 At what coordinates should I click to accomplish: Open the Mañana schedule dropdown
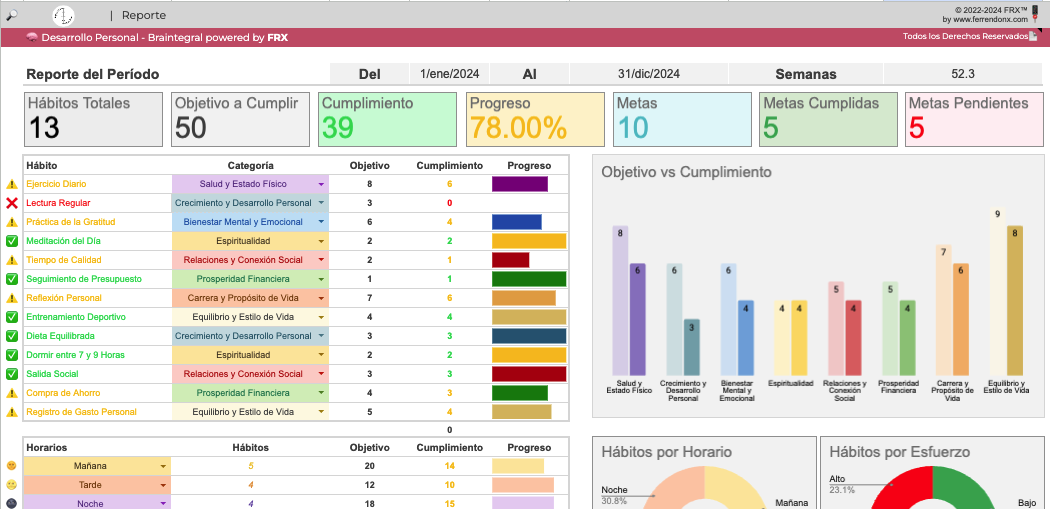[163, 466]
